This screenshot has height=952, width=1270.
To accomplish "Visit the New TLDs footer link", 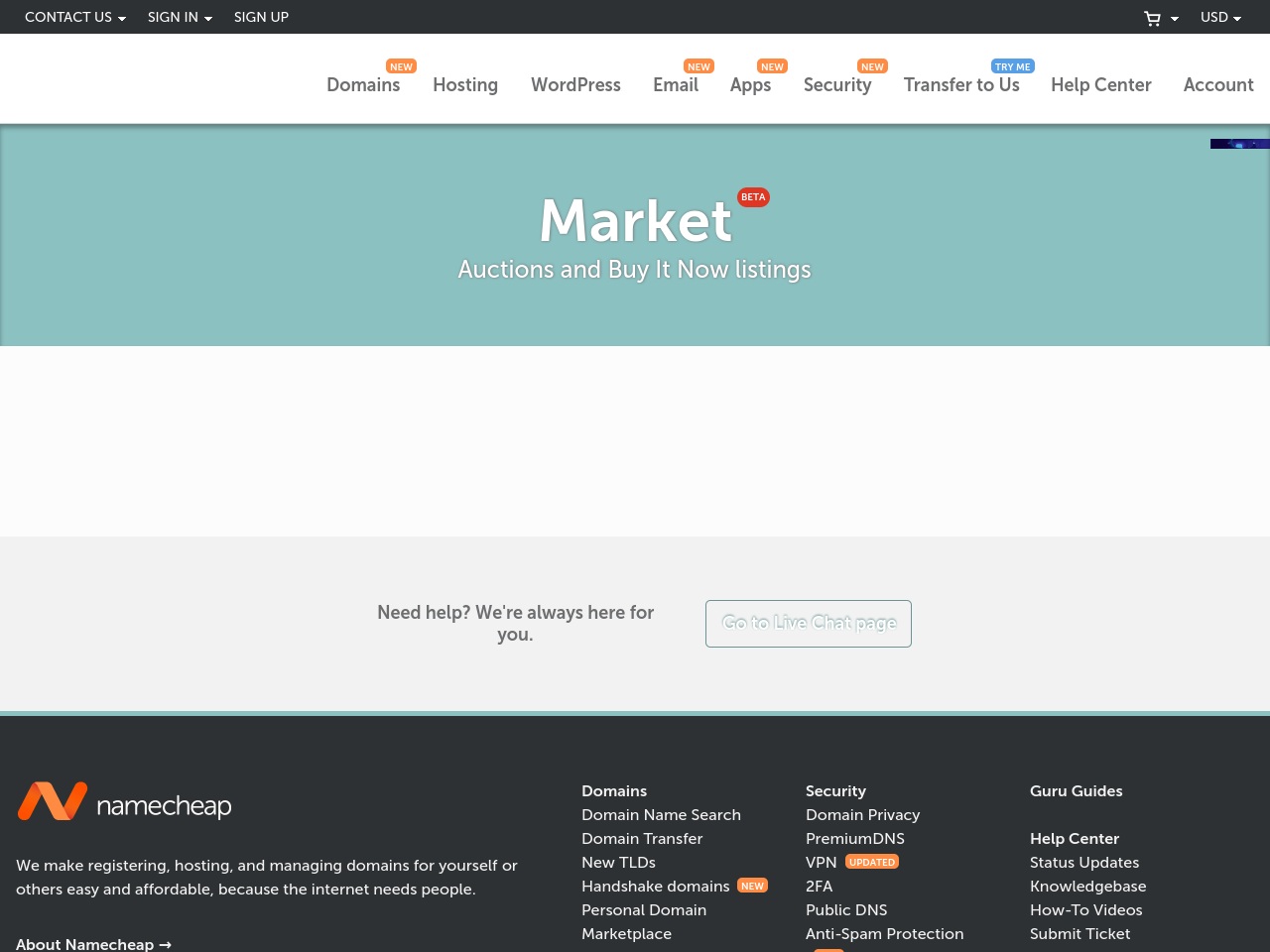I will click(x=618, y=863).
